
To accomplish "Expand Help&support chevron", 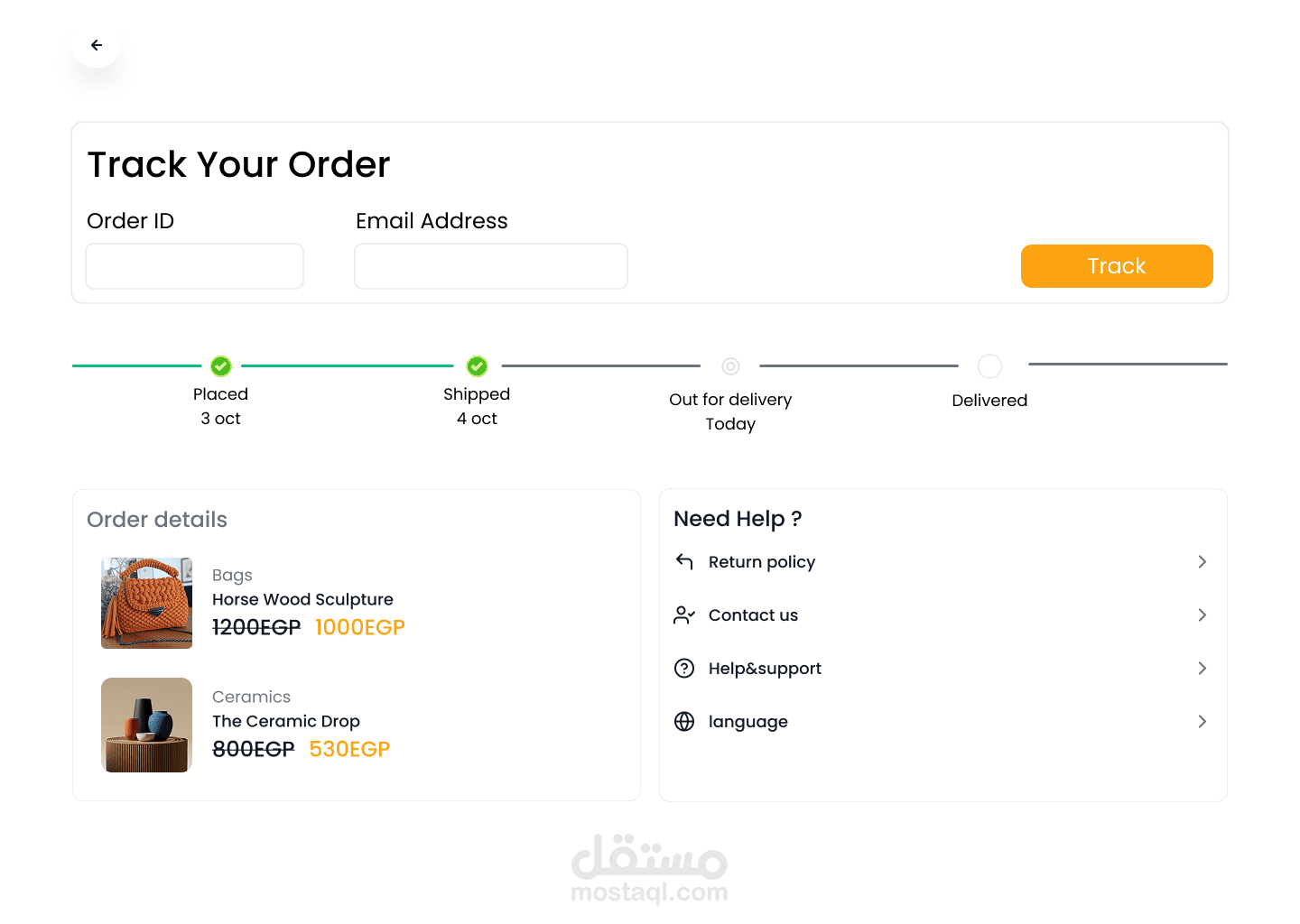I will tap(1202, 669).
